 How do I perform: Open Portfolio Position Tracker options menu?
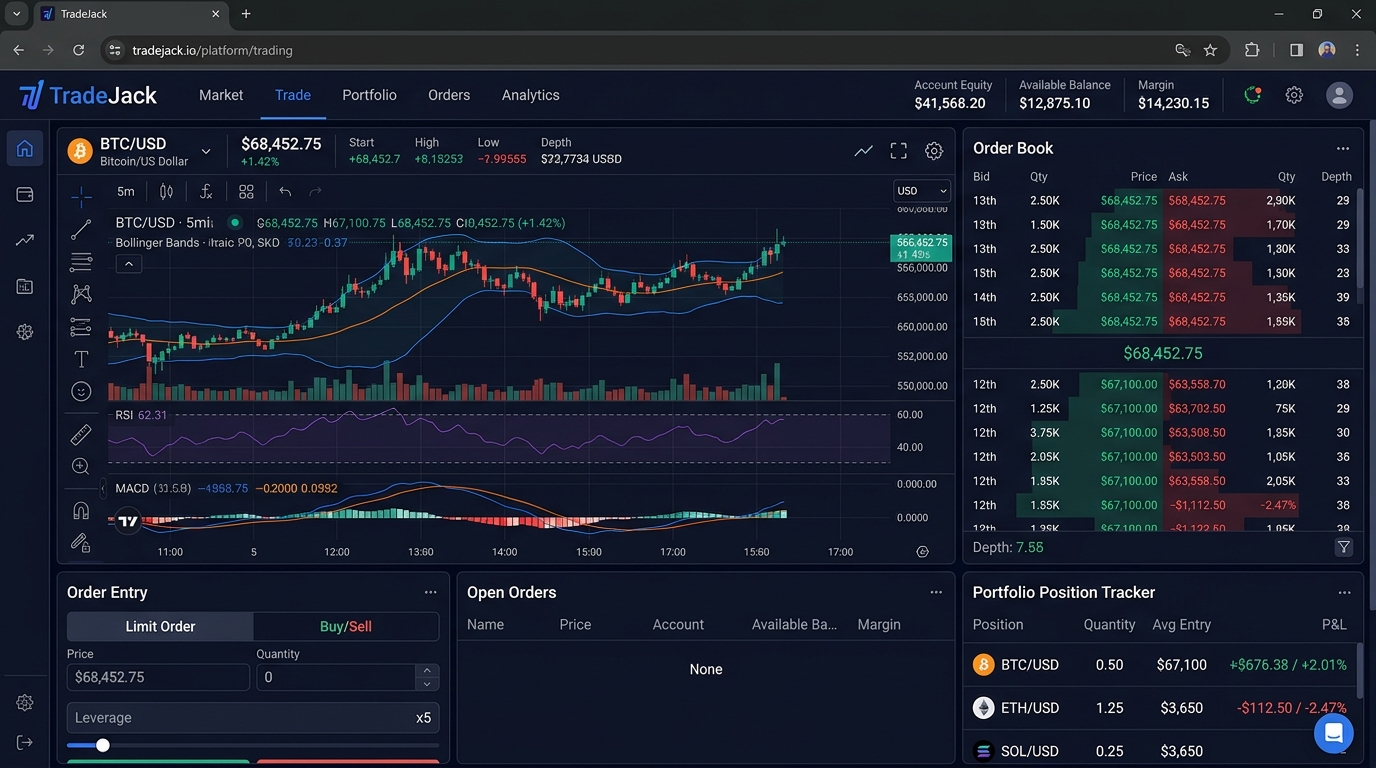coord(1344,592)
